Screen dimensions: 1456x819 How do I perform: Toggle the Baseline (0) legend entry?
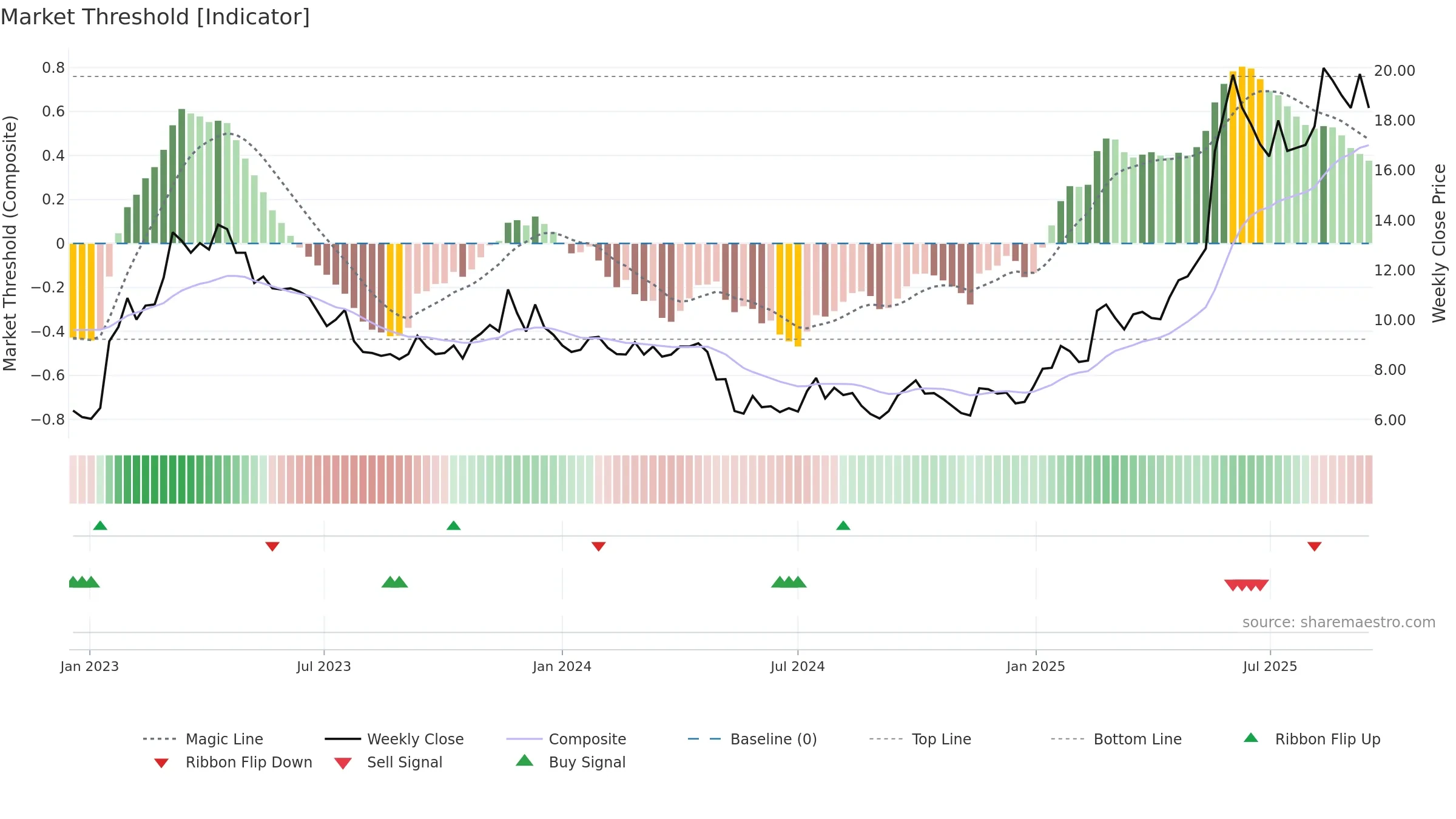[x=752, y=739]
